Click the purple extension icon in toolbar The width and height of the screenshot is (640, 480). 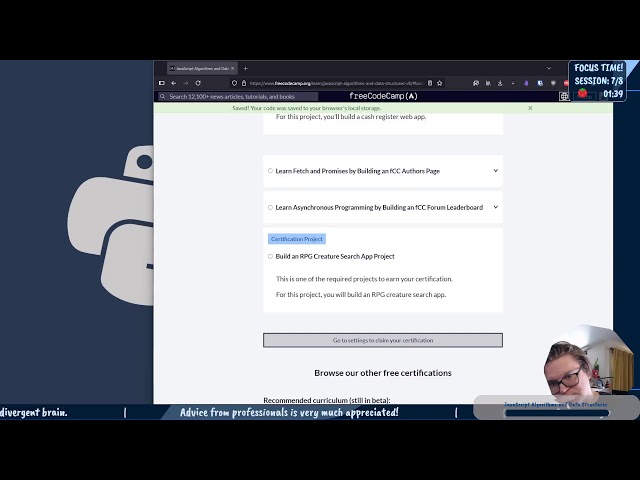coord(526,83)
